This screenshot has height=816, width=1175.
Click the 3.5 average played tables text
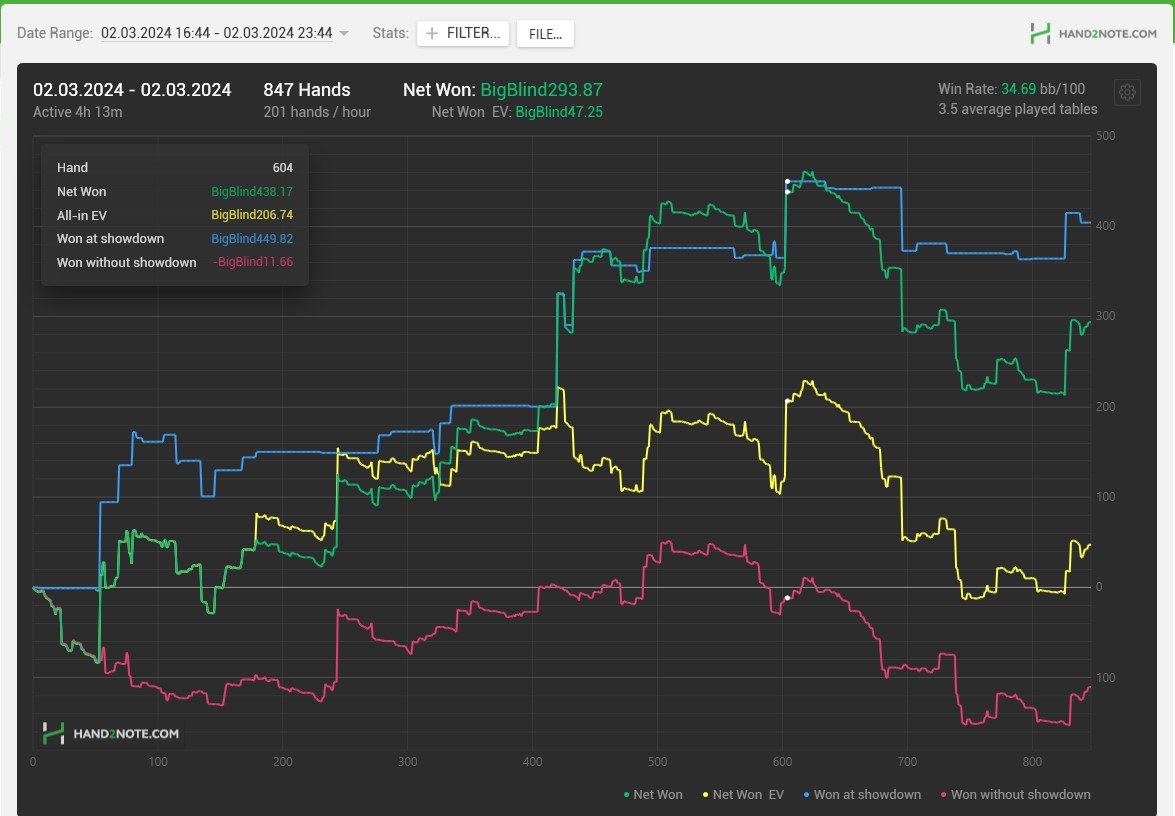[1018, 109]
